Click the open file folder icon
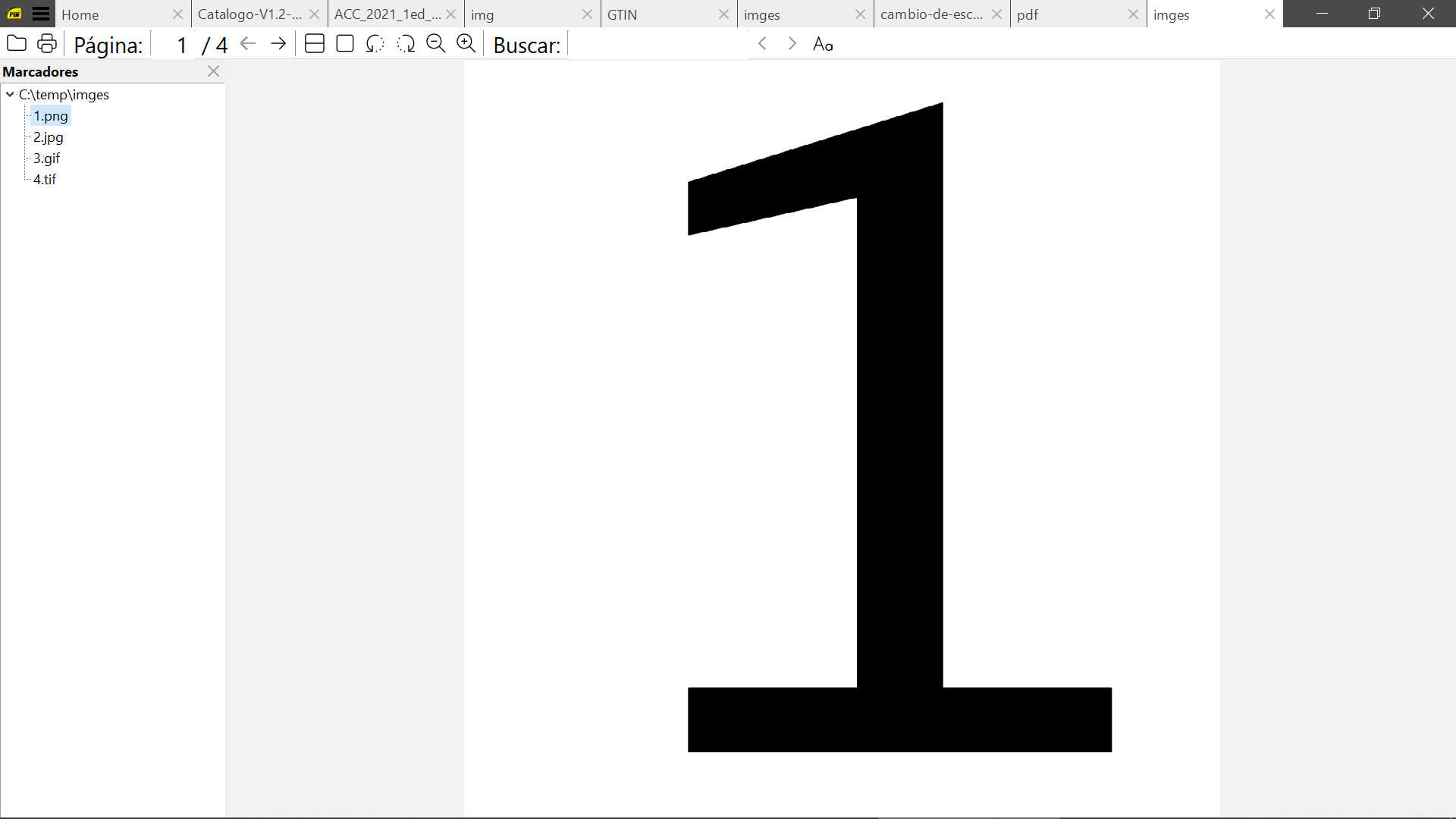 (x=17, y=44)
